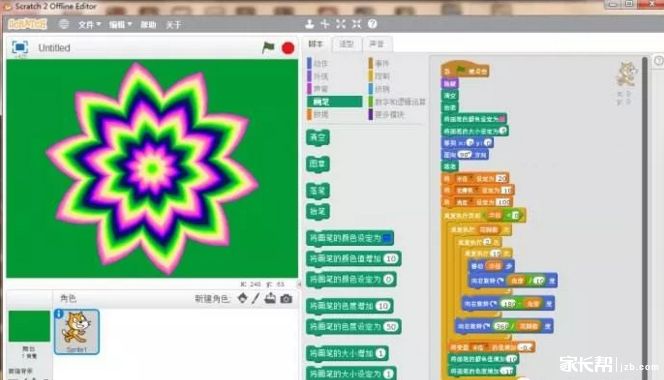Viewport: 664px width, 380px height.
Task: Pick the blue color swatch in pen color block
Action: point(387,238)
